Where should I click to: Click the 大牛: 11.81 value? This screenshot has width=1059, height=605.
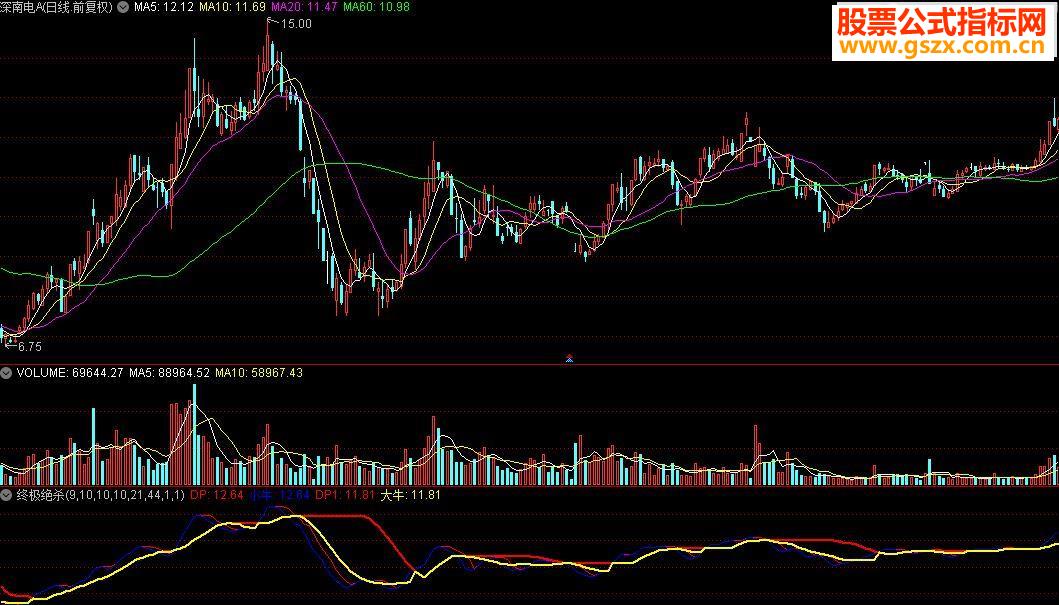410,495
